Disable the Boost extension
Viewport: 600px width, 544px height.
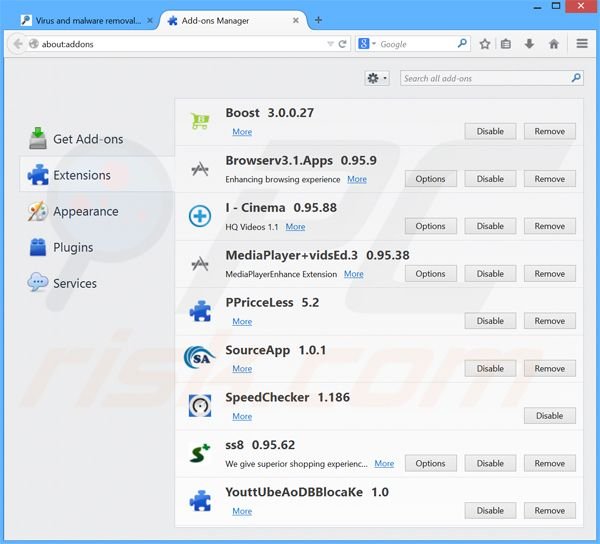pyautogui.click(x=490, y=131)
